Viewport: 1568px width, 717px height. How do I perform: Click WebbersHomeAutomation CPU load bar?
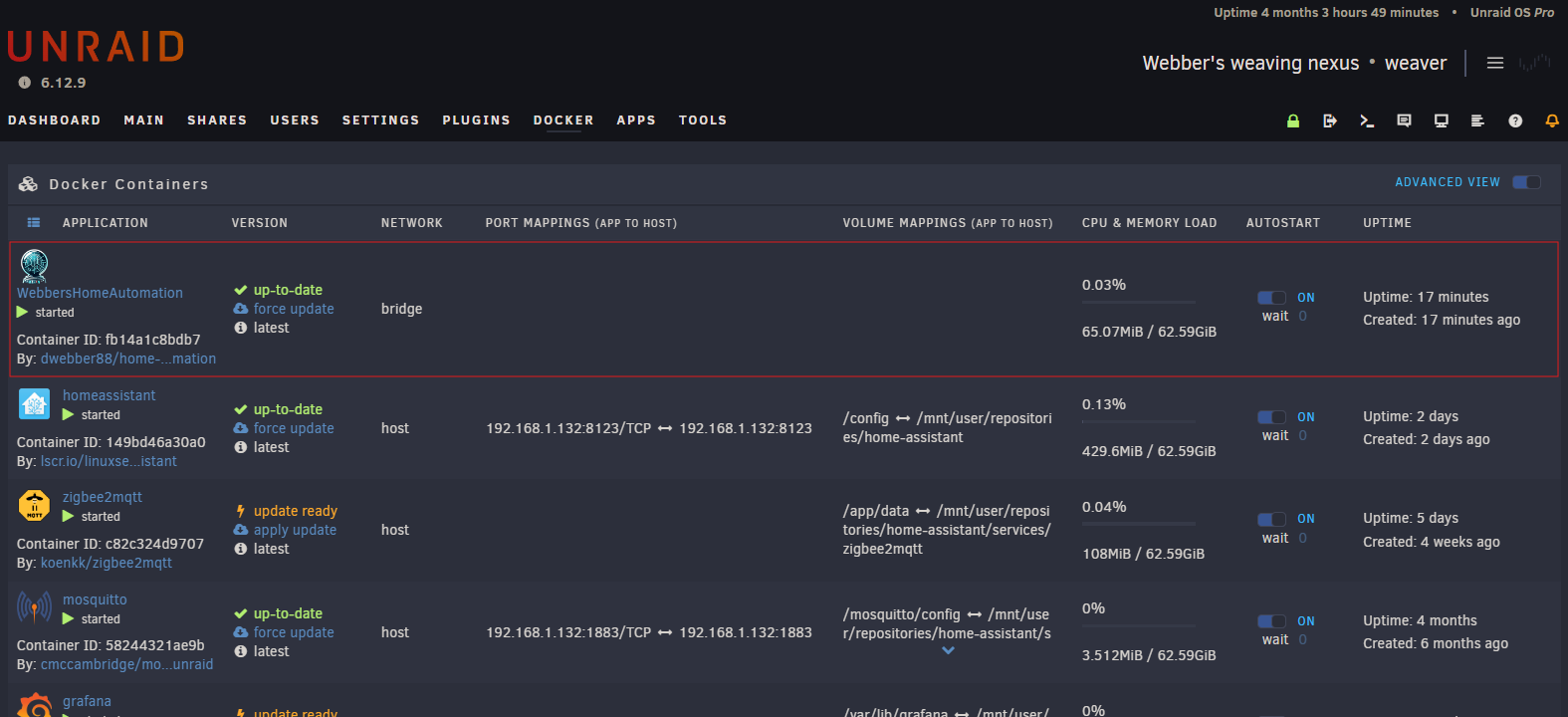pyautogui.click(x=1139, y=302)
